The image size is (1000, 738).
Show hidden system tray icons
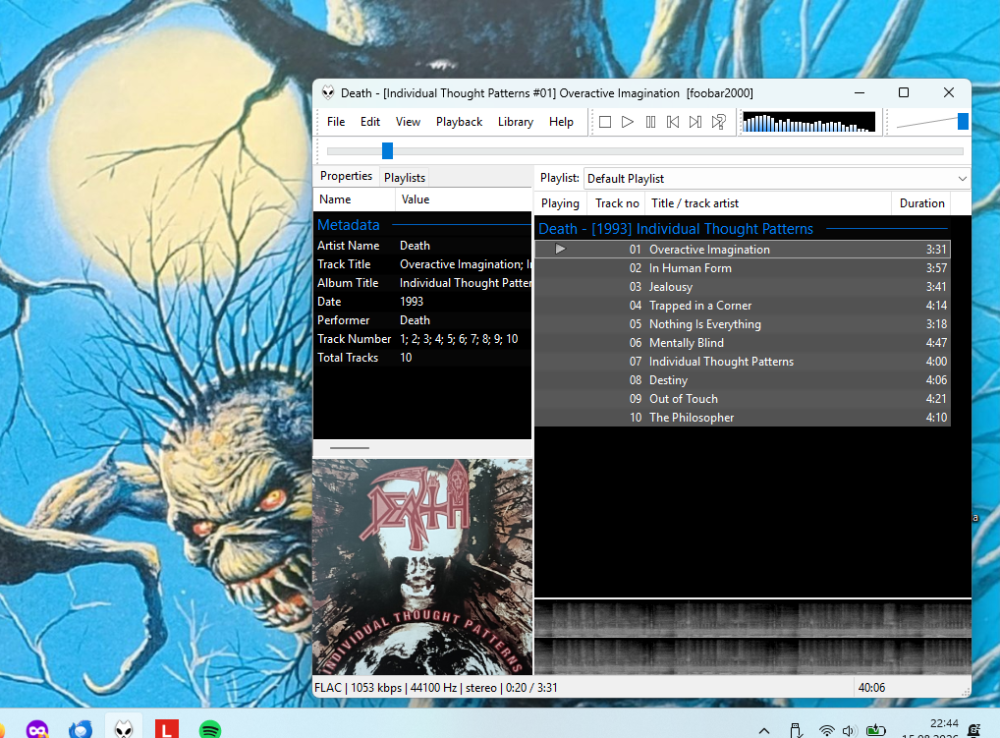click(764, 730)
